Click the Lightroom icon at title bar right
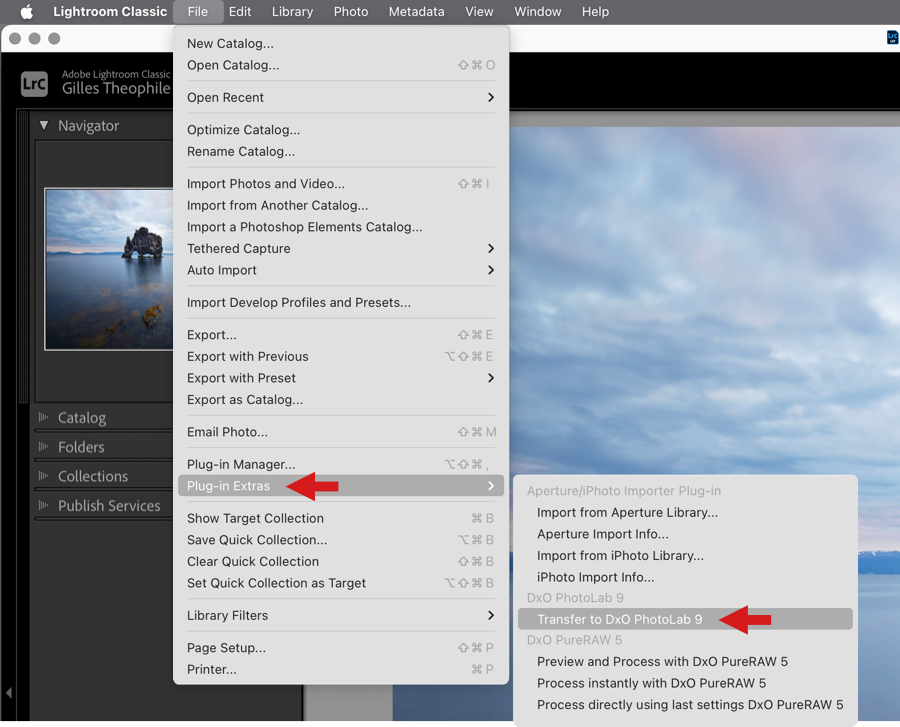Image resolution: width=900 pixels, height=727 pixels. pos(892,38)
